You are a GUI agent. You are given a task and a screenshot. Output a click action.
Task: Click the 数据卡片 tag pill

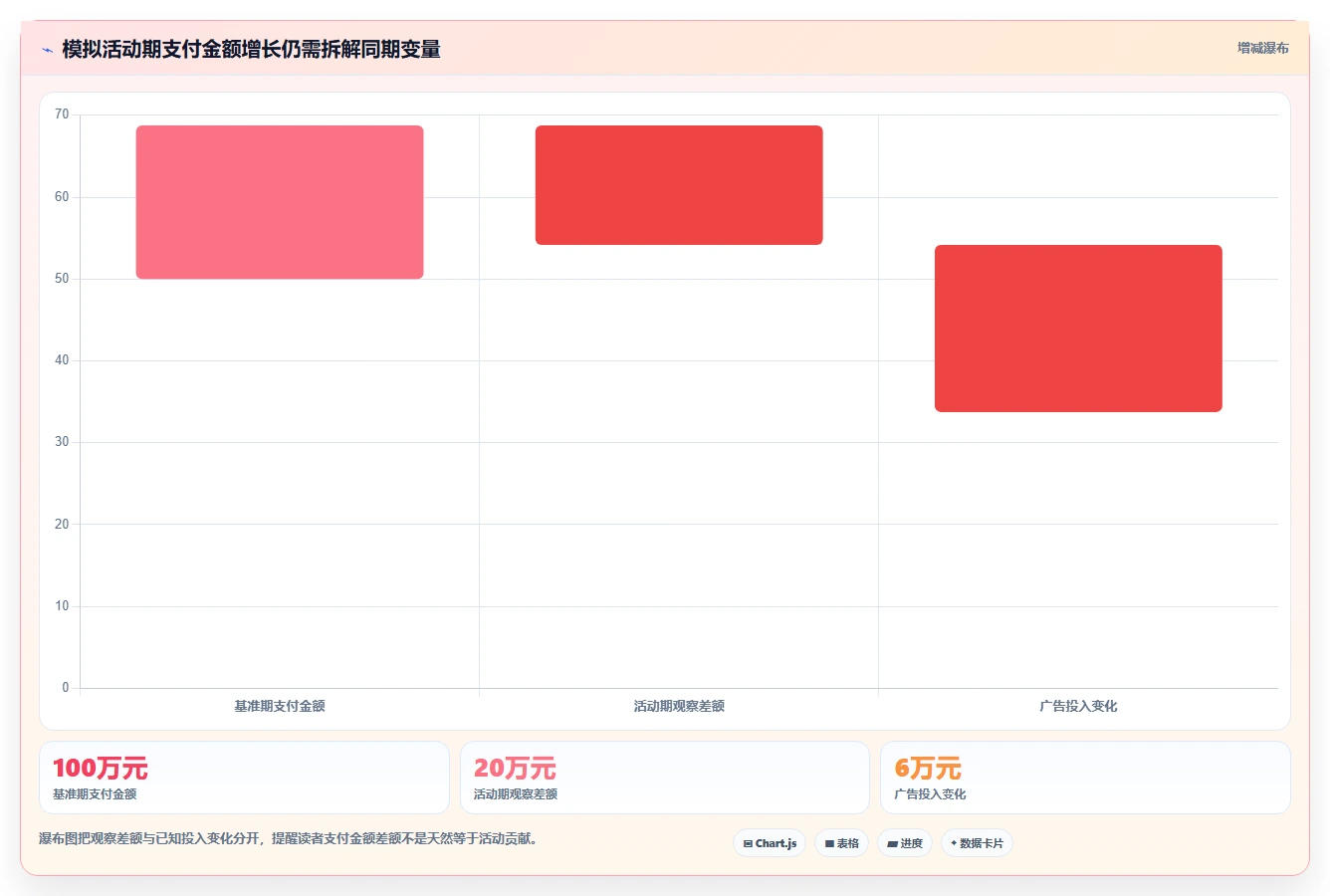[978, 843]
